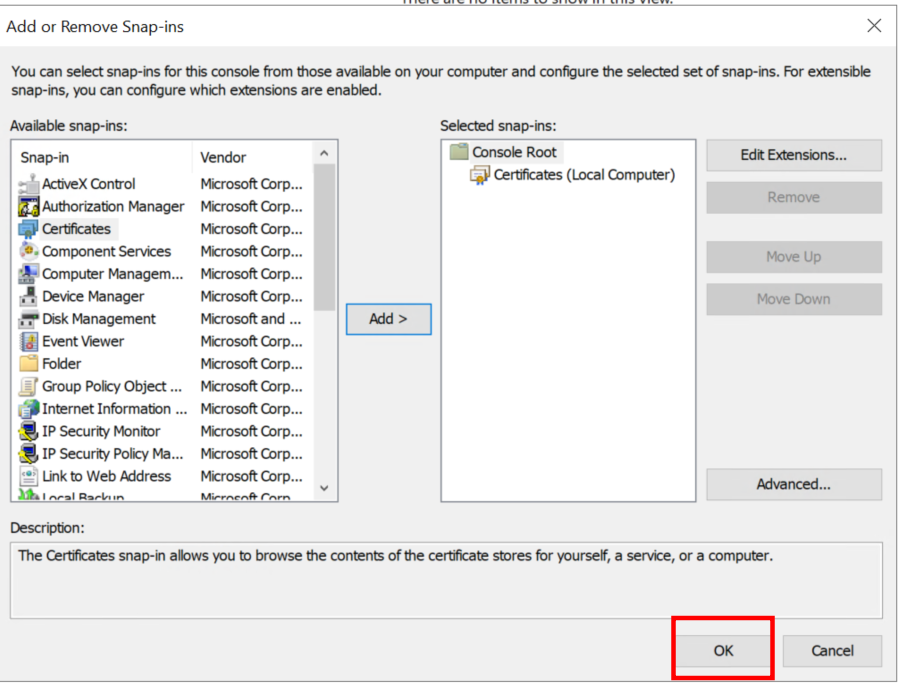Select the Authorization Manager icon

[x=28, y=207]
